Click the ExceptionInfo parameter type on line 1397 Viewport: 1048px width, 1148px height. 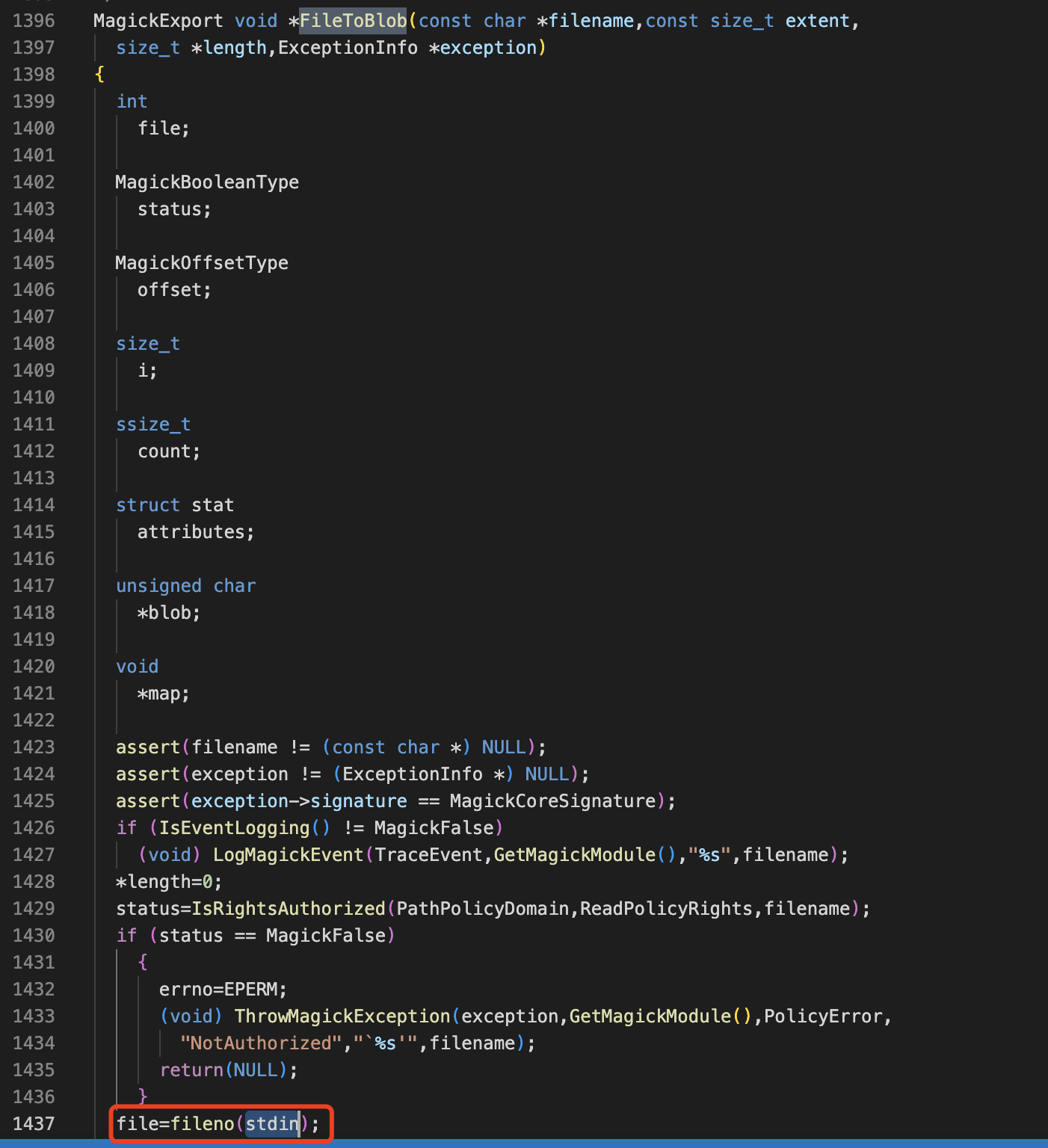click(x=348, y=48)
